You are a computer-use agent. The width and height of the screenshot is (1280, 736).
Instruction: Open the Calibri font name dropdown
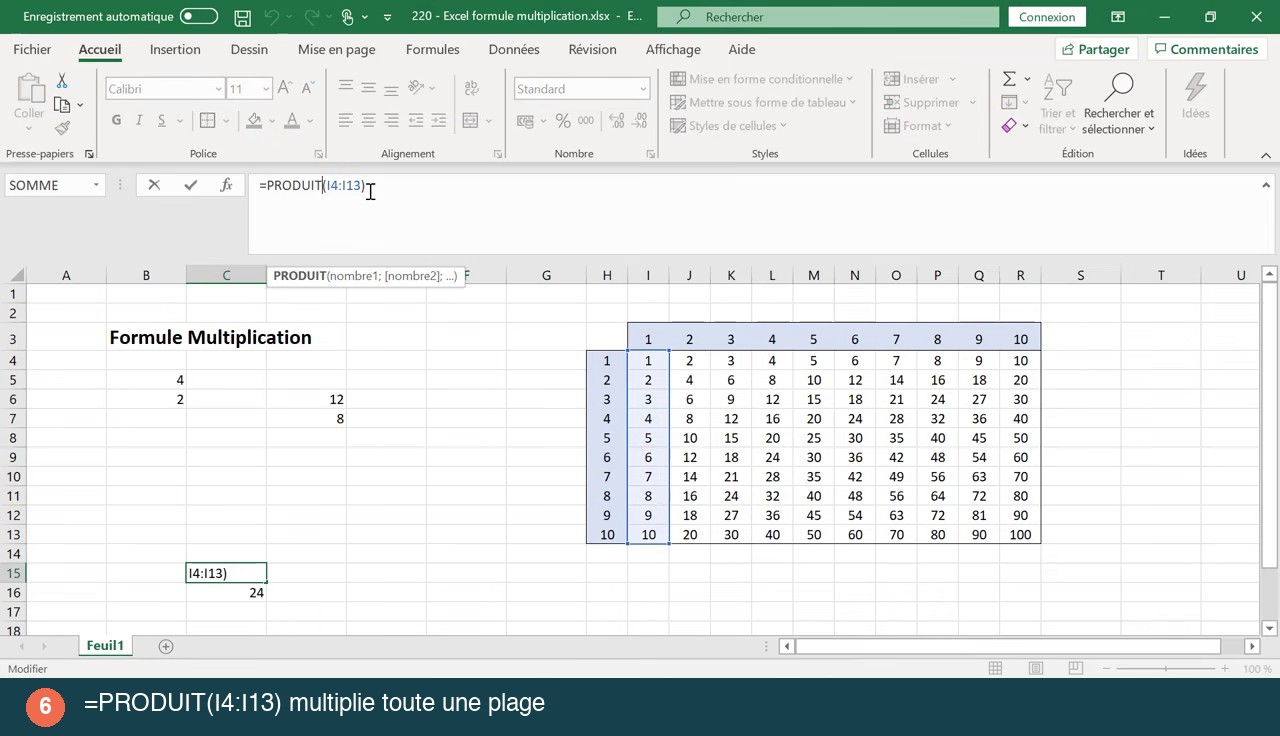coord(218,89)
